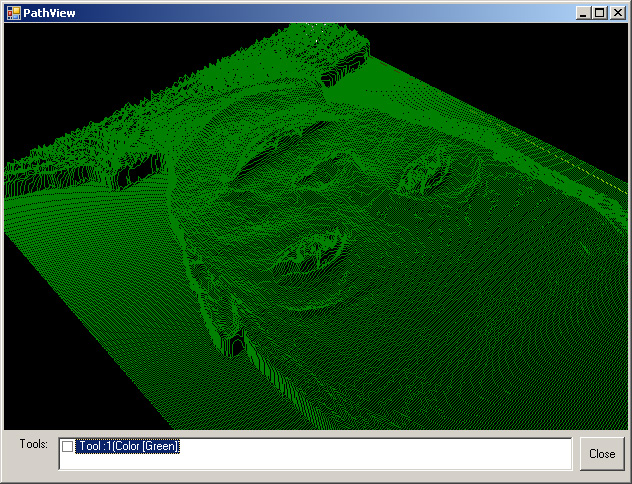Click the flat green toolpath area at bottom-right
632x484 pixels.
[x=540, y=380]
